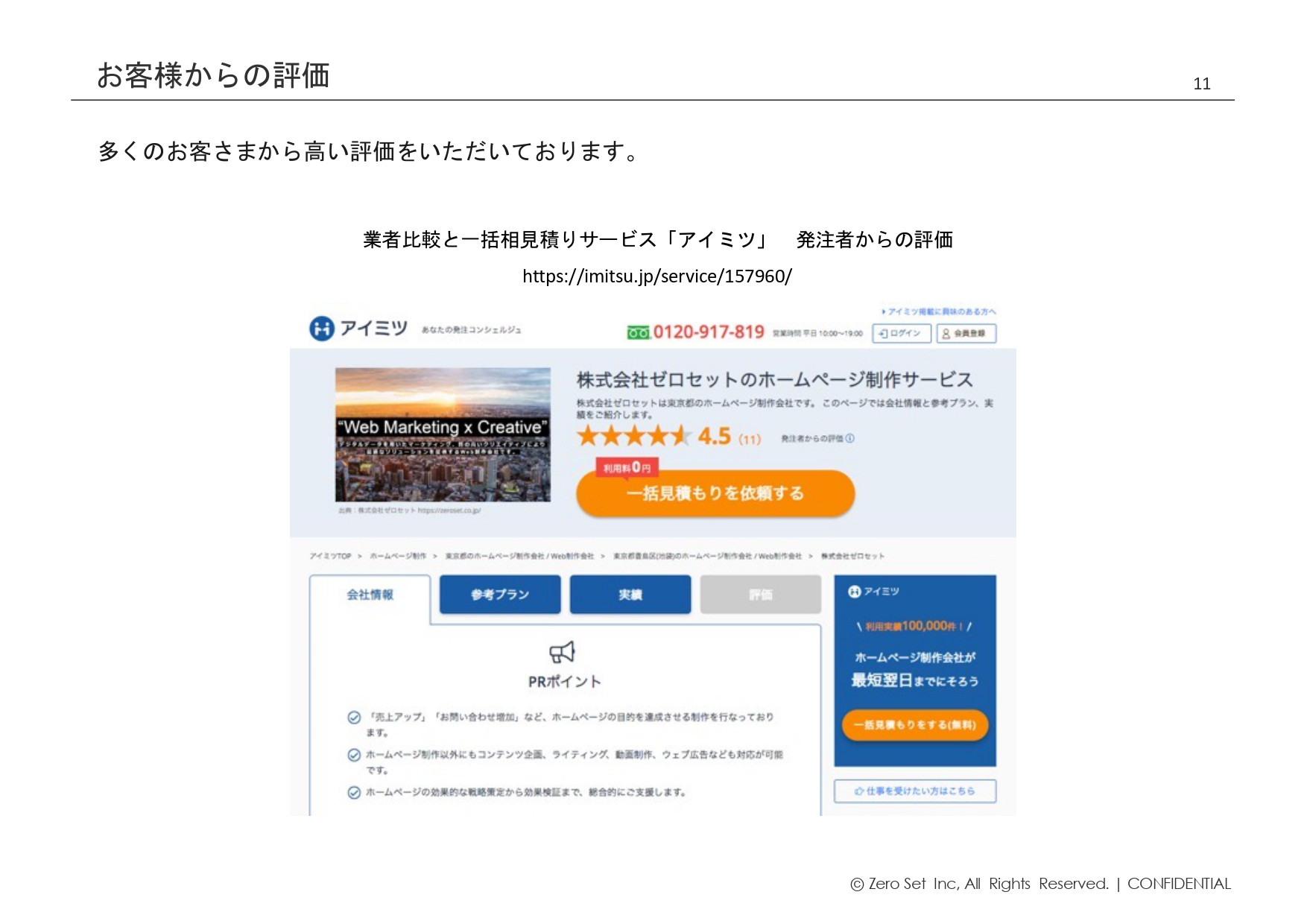The width and height of the screenshot is (1307, 924).
Task: Click the green phone icon beside 0120-917-819
Action: coord(639,333)
